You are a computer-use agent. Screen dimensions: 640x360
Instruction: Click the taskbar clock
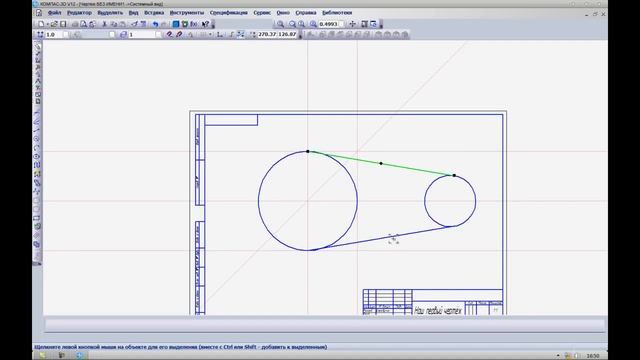pos(593,356)
